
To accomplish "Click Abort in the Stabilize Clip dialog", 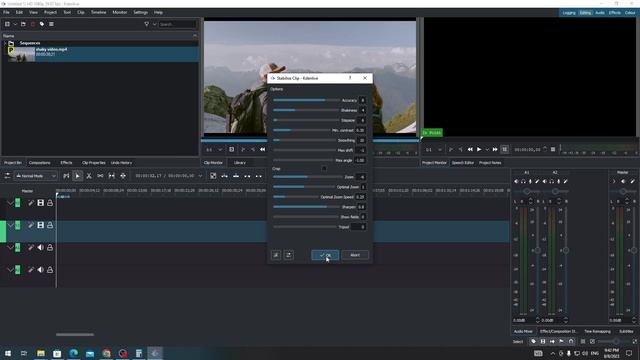I will click(x=355, y=255).
